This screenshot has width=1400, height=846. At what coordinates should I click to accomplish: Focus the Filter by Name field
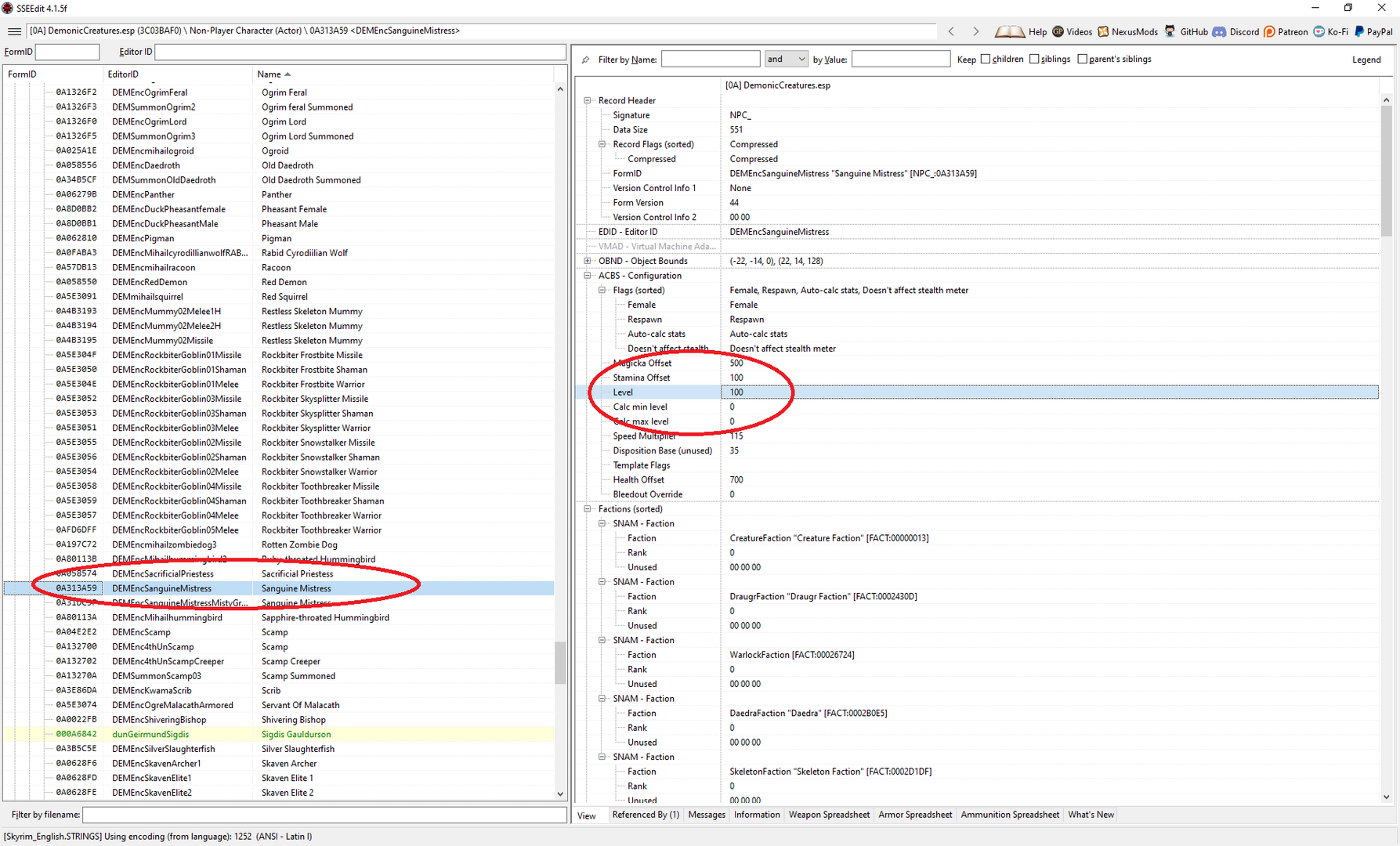[711, 59]
